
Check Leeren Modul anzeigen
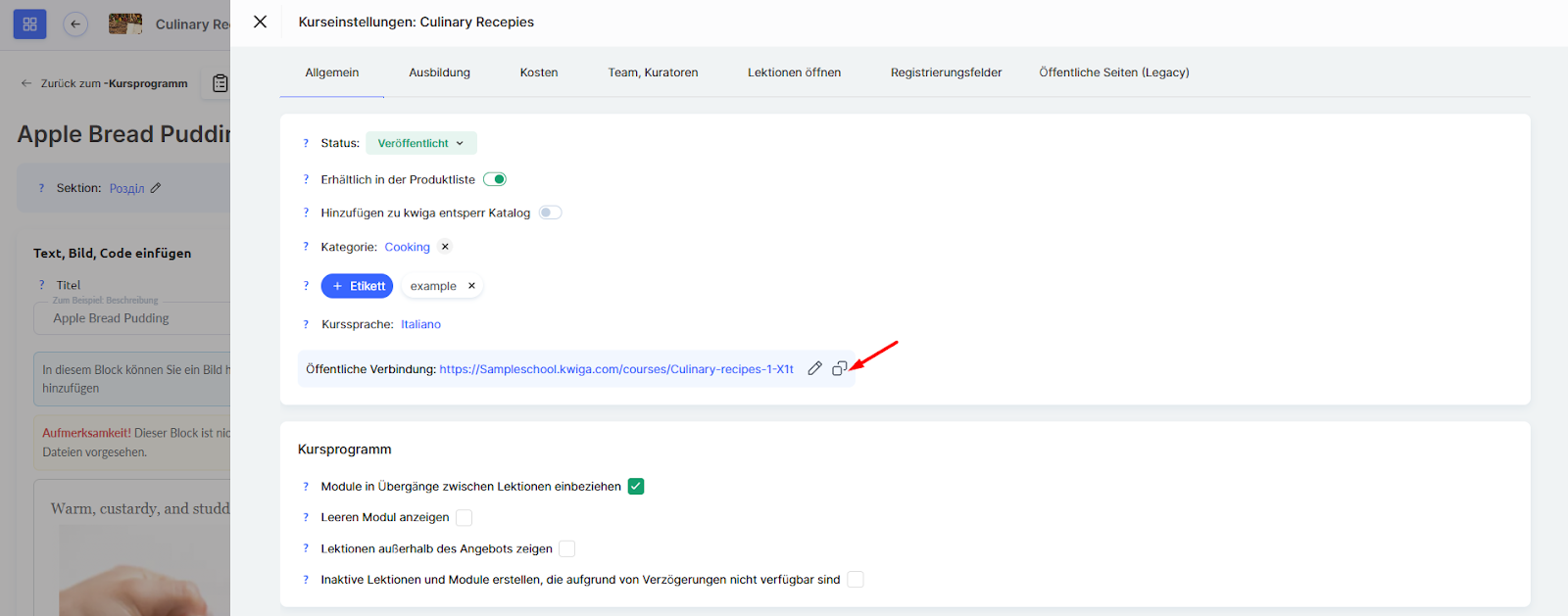click(x=465, y=517)
